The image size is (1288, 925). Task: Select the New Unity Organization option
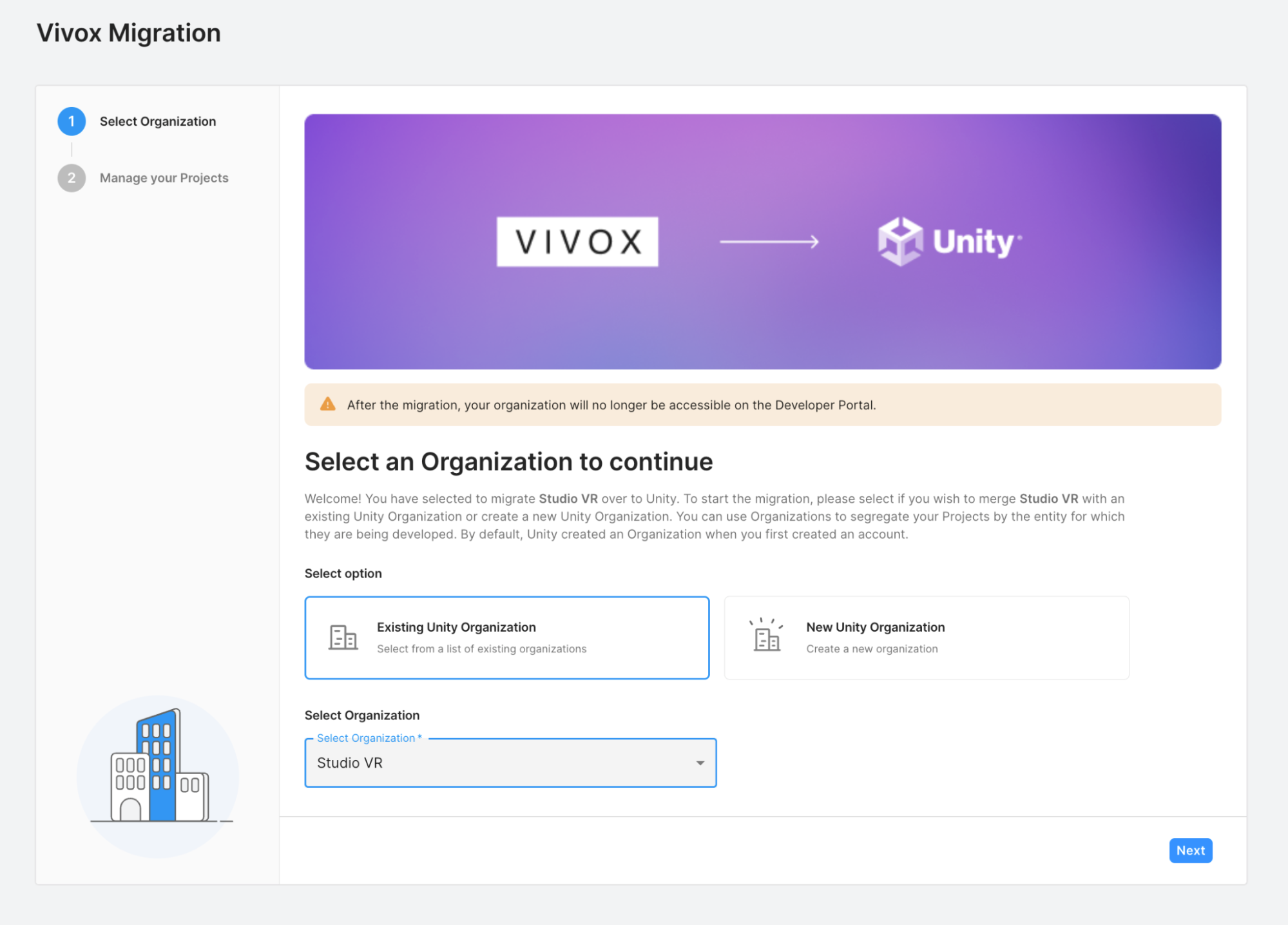927,638
